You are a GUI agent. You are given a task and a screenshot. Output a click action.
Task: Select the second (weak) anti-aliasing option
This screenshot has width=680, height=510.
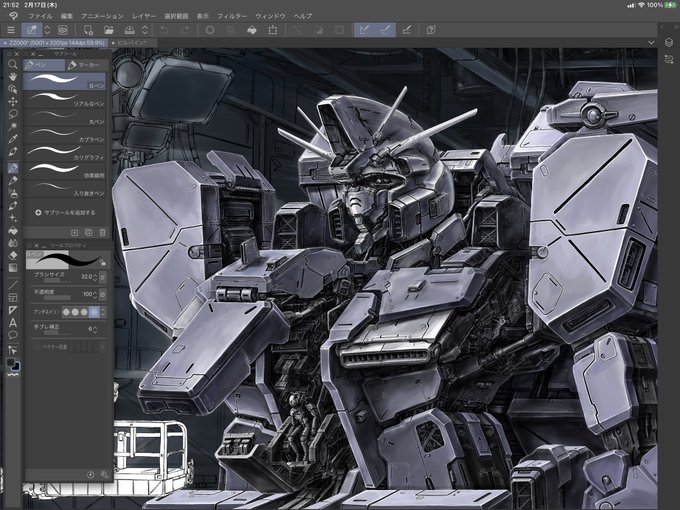[75, 312]
